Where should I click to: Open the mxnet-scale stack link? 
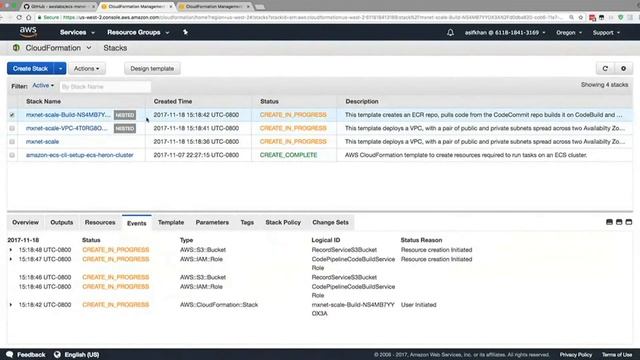tap(42, 142)
